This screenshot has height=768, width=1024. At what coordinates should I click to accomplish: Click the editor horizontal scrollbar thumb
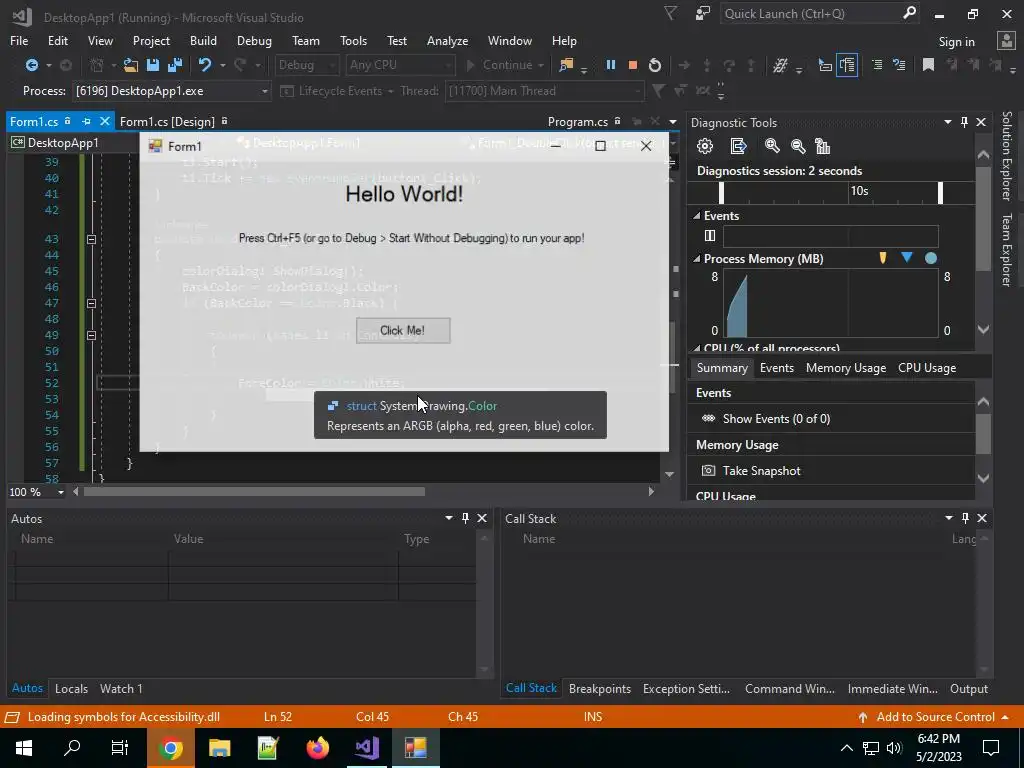tap(254, 492)
